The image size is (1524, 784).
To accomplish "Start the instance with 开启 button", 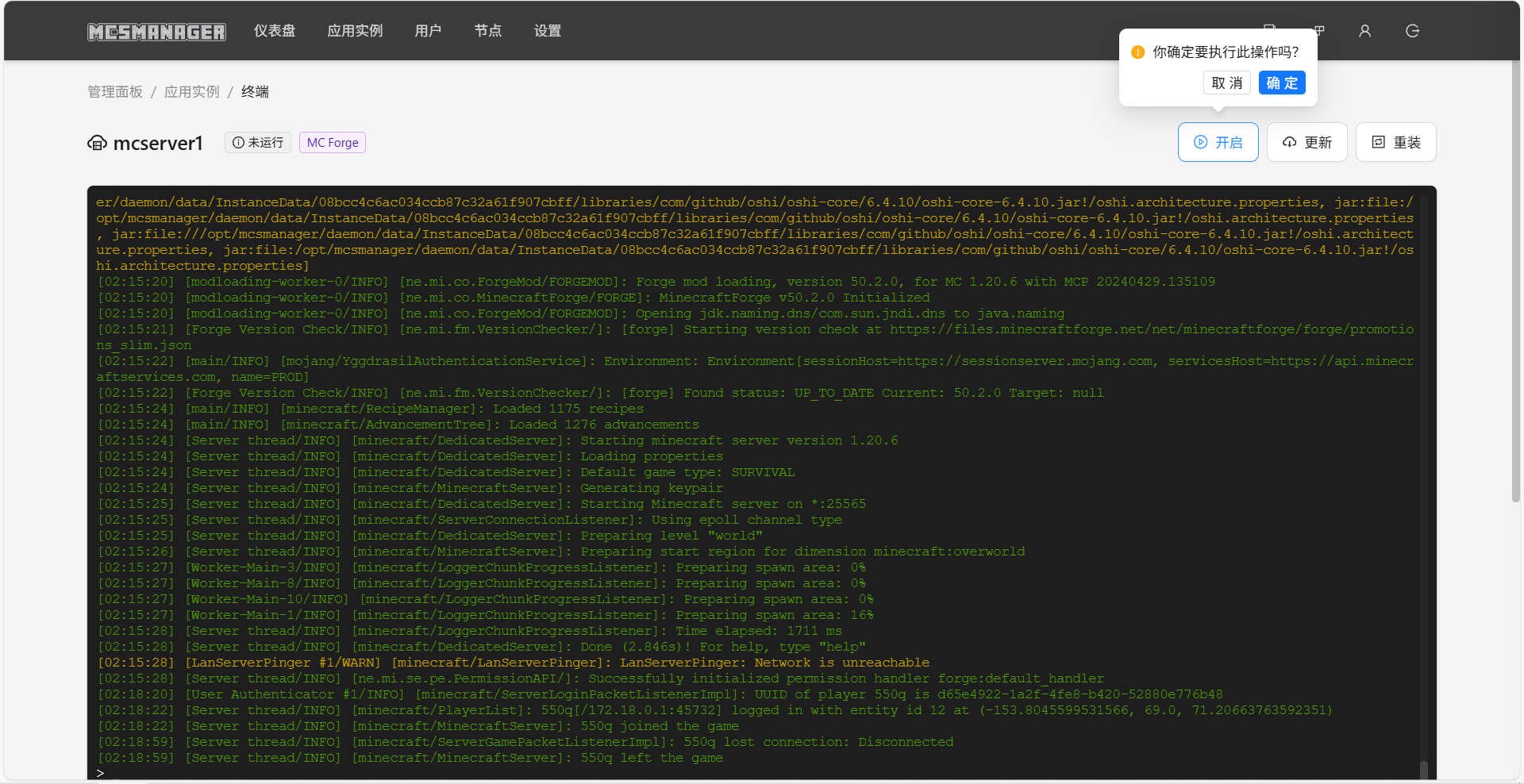I will click(x=1218, y=142).
